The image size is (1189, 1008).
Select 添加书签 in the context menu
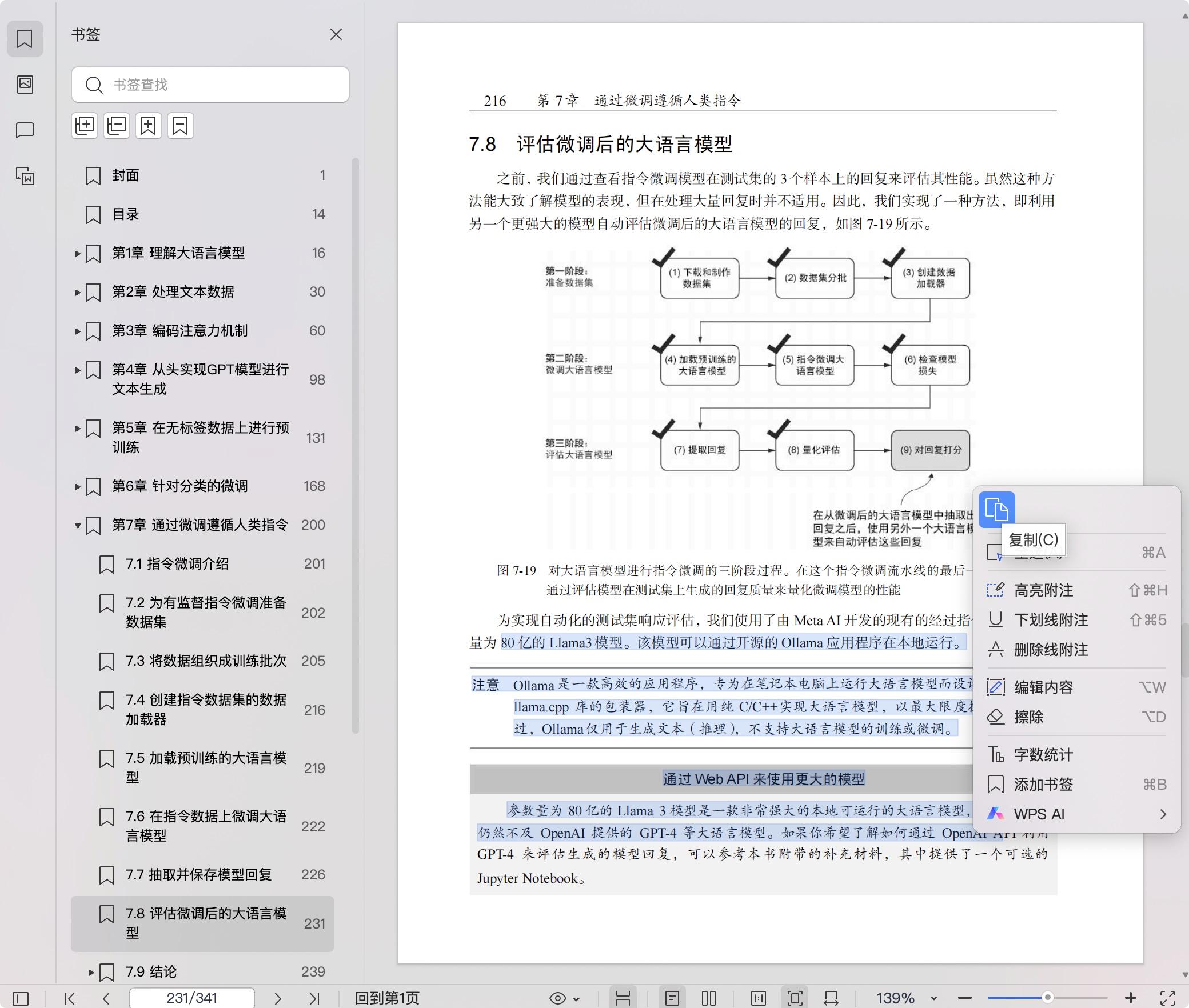[1043, 785]
